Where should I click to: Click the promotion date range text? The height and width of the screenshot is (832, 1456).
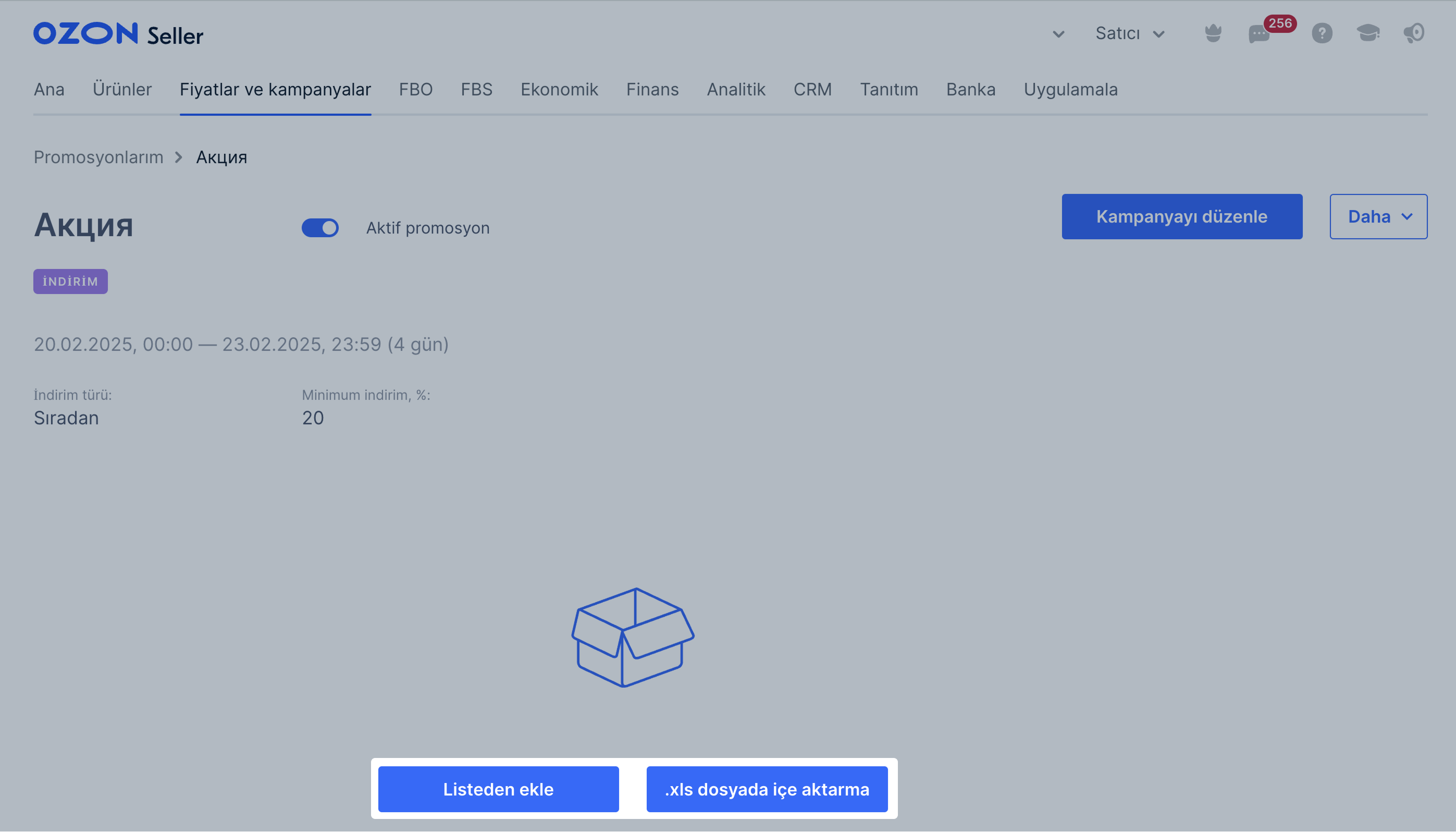[x=241, y=345]
